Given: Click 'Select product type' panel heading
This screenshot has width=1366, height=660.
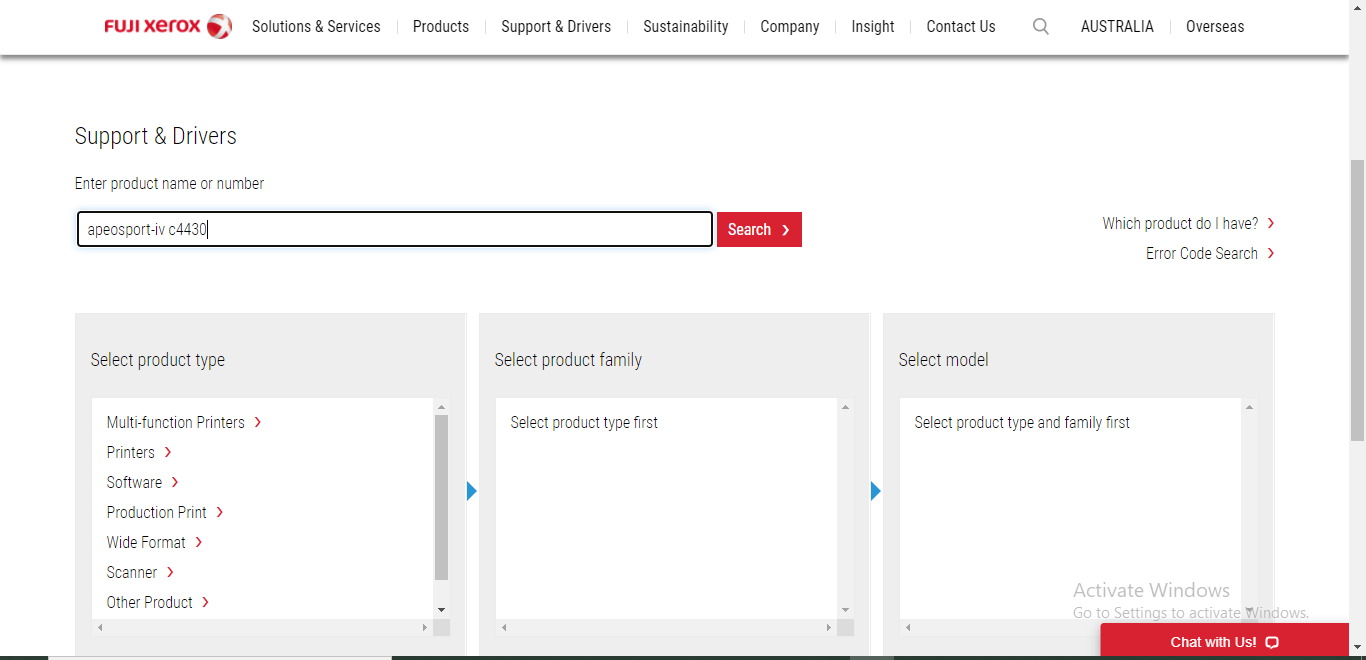Looking at the screenshot, I should [158, 360].
